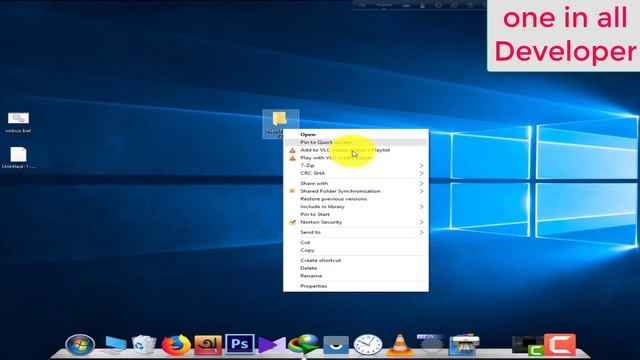Select Copy in the context menu

click(x=356, y=250)
